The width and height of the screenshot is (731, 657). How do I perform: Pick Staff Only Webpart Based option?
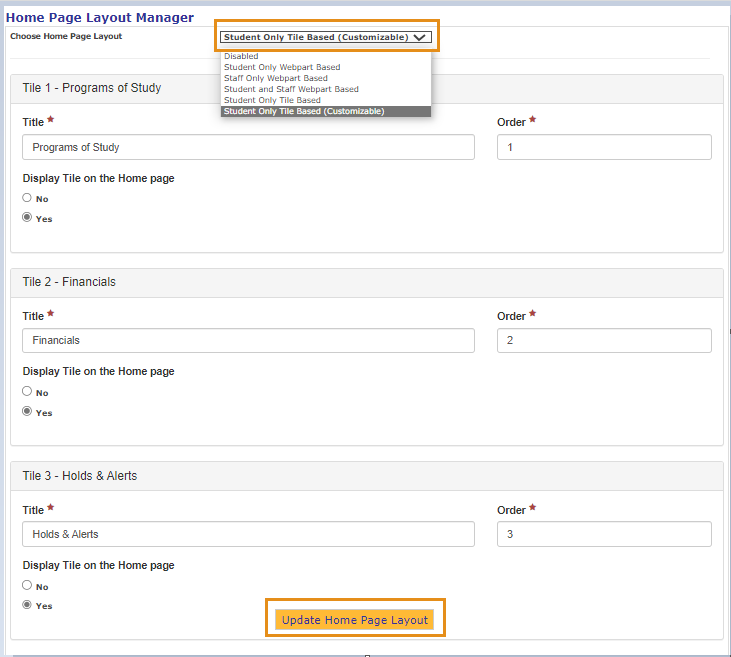coord(275,78)
